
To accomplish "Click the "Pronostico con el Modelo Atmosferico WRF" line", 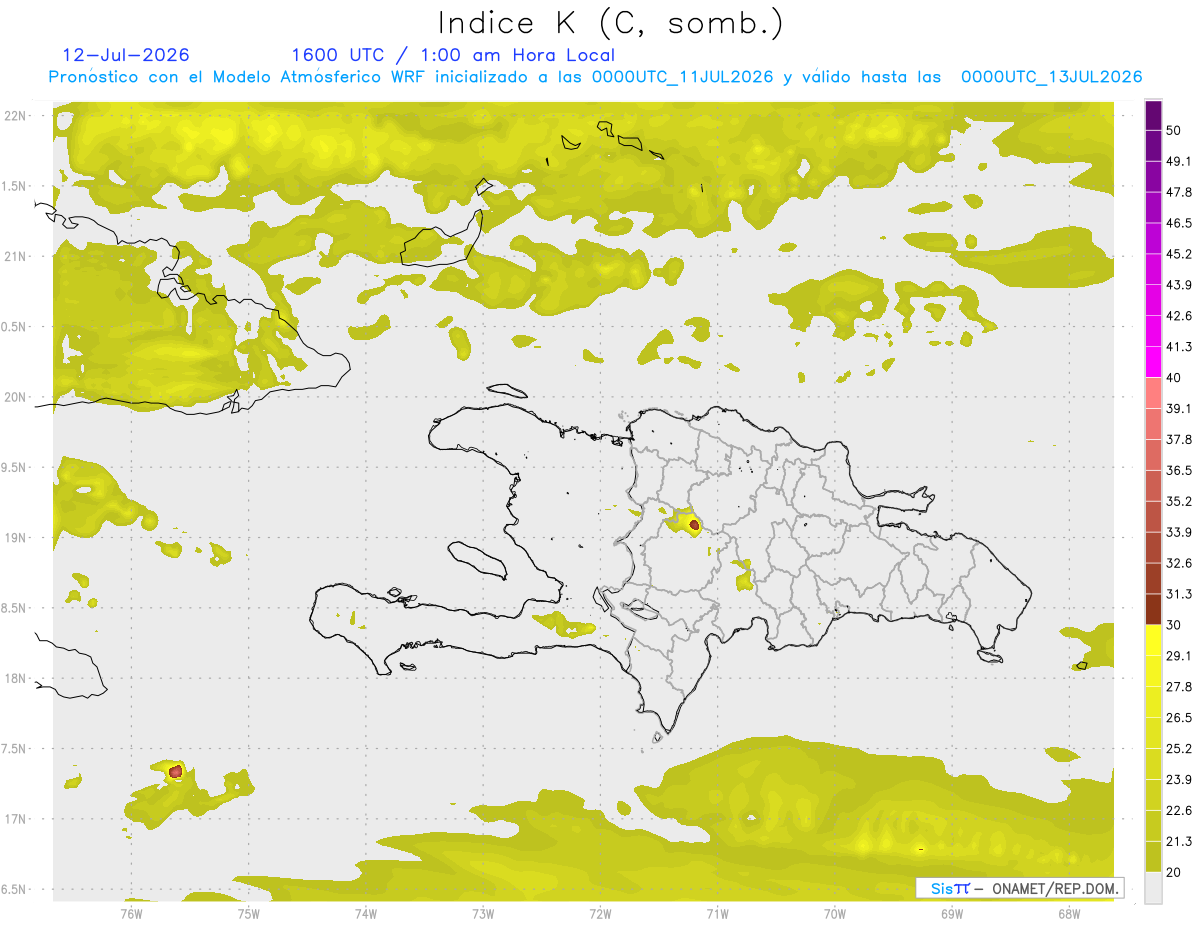I will (x=595, y=77).
